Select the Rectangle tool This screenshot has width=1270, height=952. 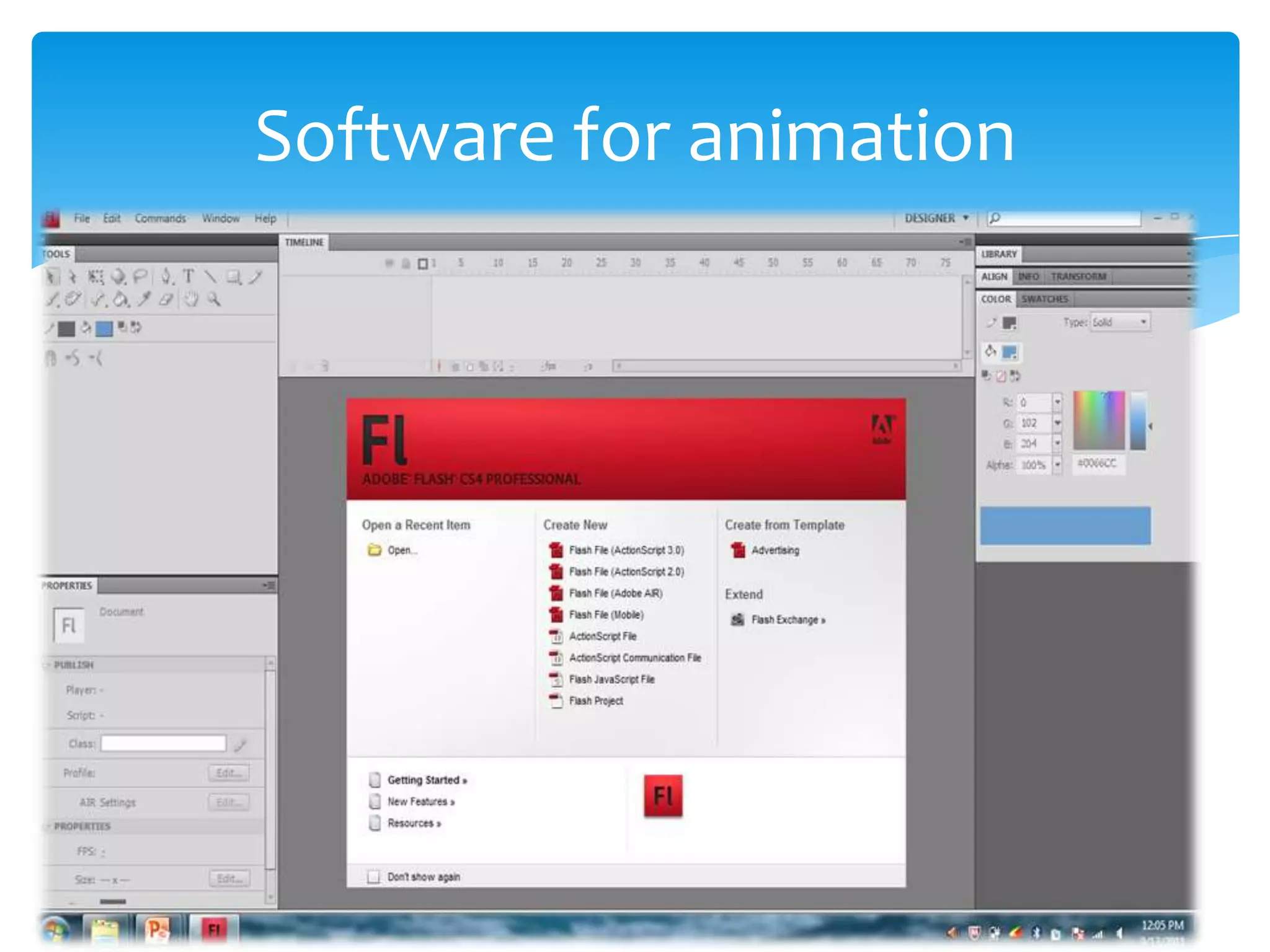(233, 277)
